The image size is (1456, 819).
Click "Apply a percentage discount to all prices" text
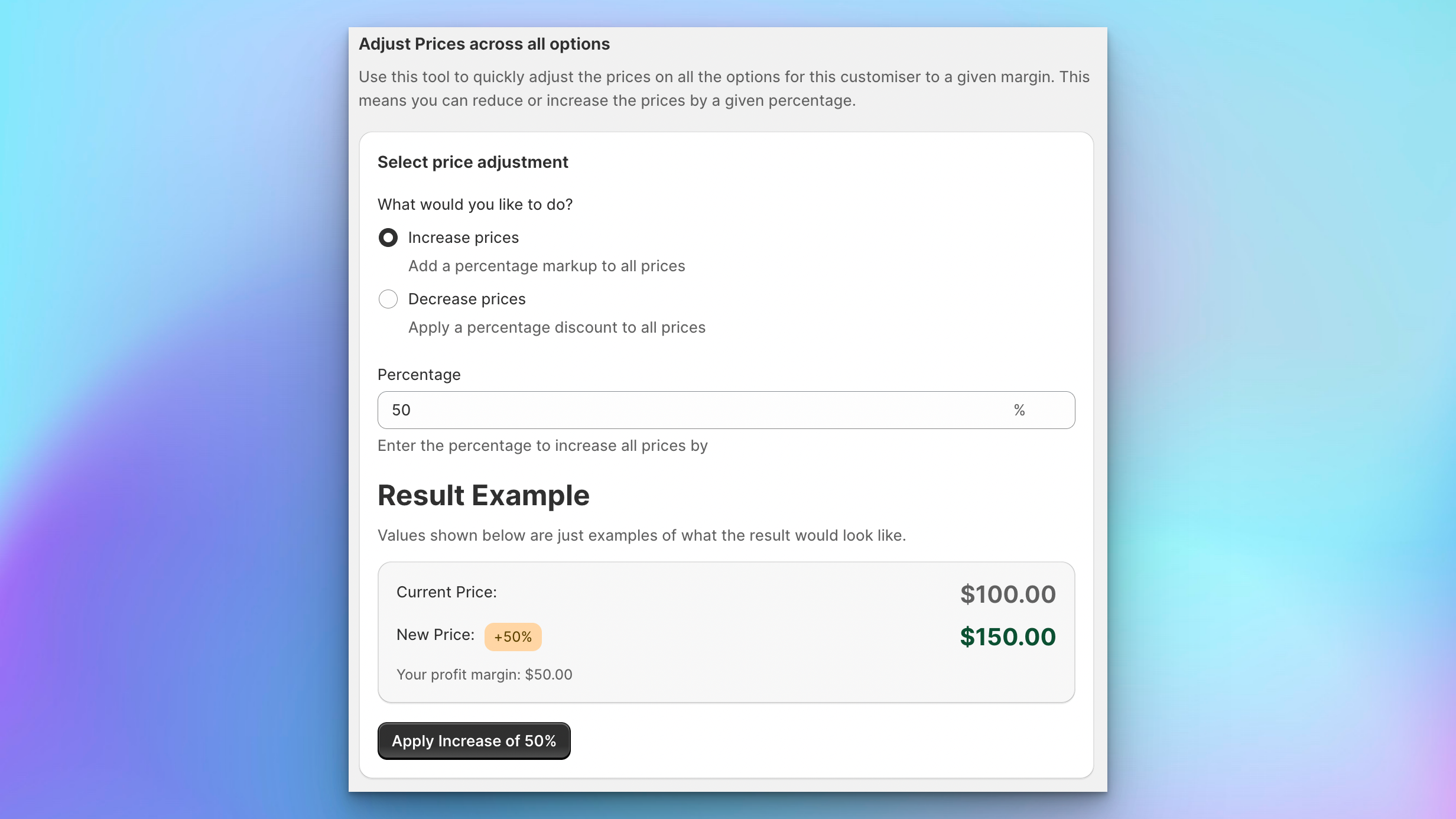coord(557,327)
